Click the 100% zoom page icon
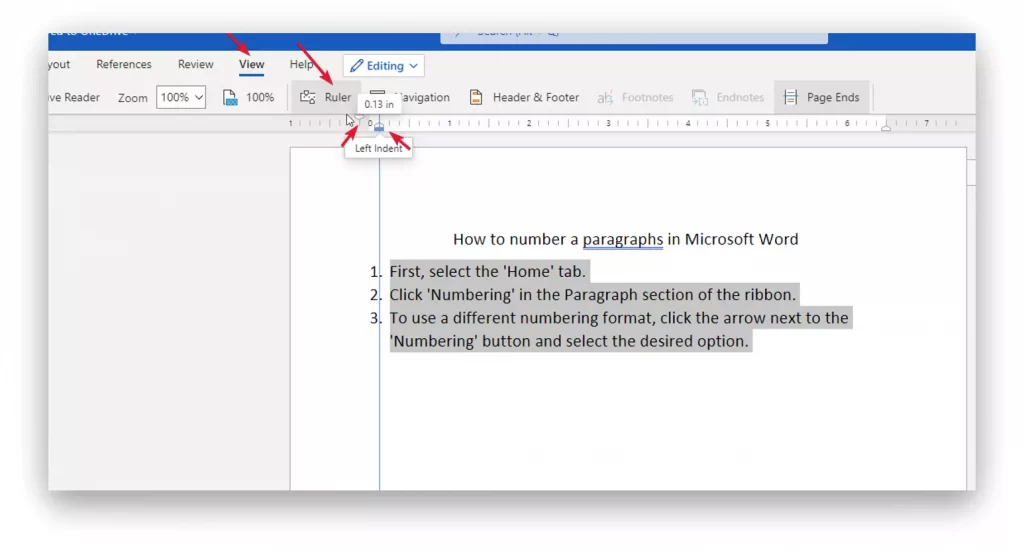 tap(230, 97)
